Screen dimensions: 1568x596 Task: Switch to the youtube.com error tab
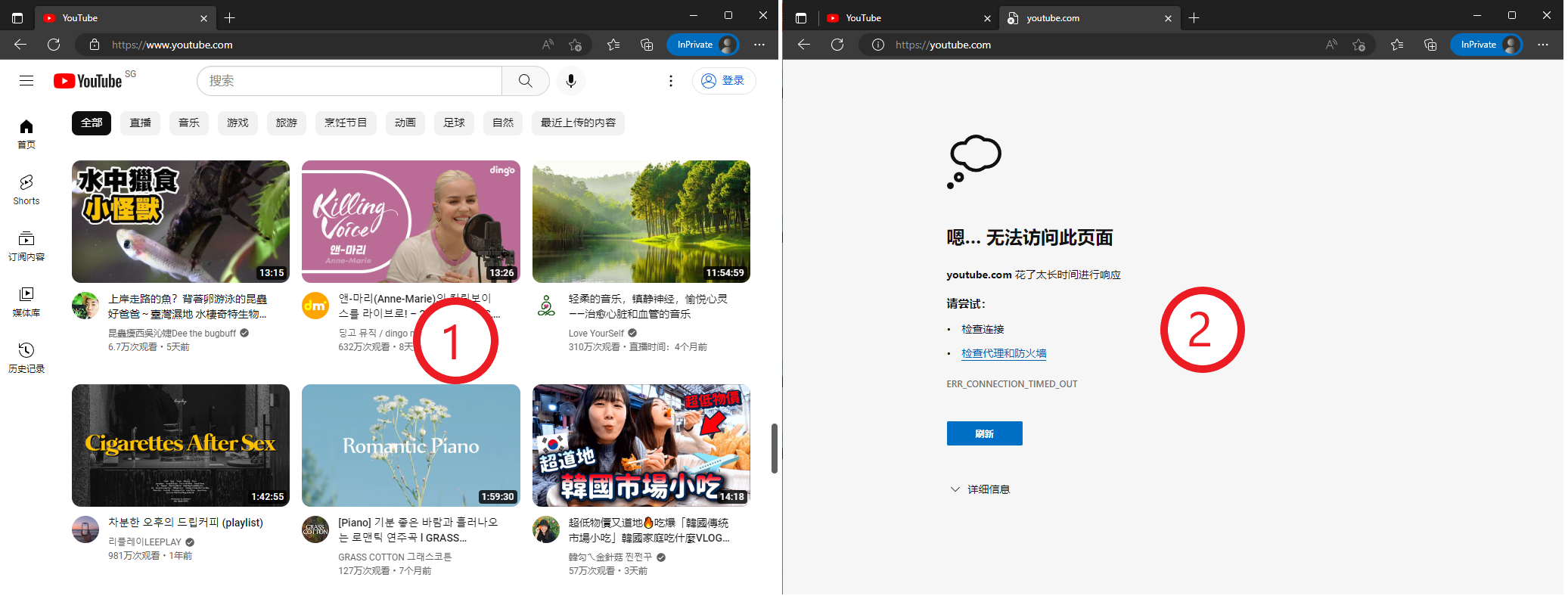point(1086,18)
